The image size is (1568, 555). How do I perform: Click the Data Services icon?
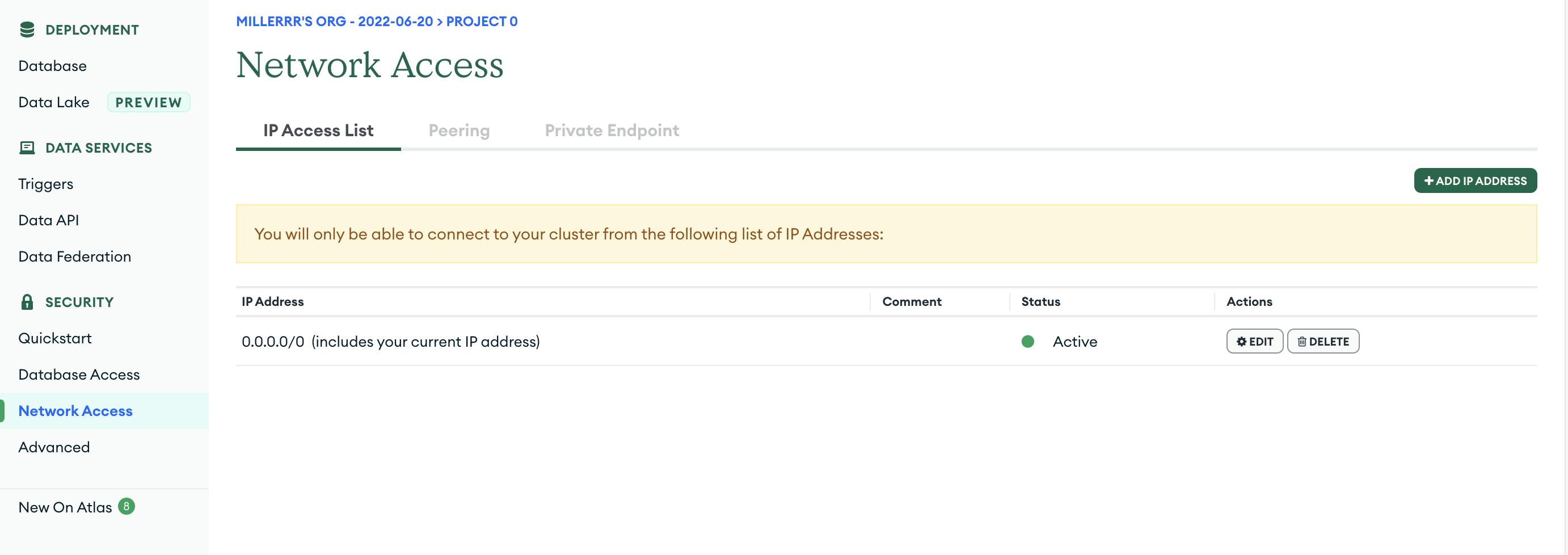click(27, 148)
